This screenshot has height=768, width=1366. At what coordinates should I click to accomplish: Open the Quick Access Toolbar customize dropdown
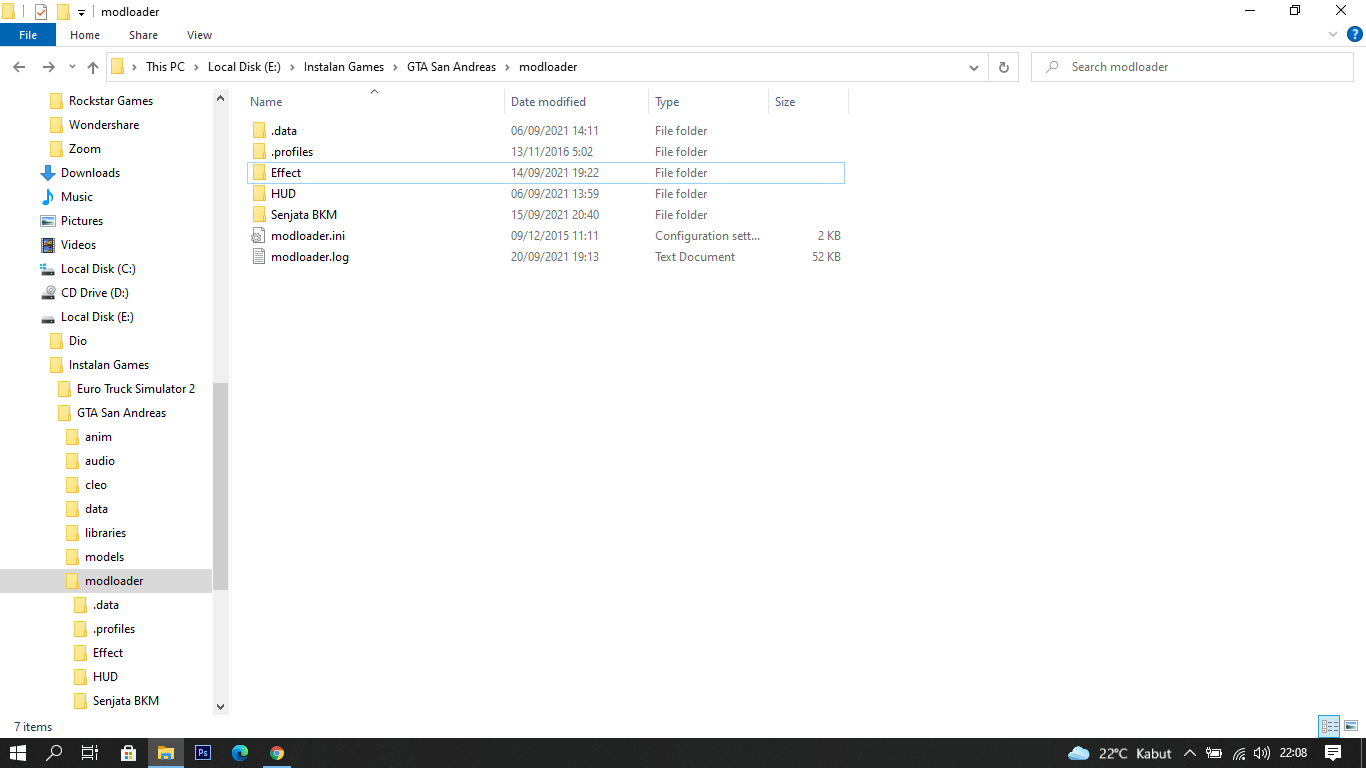pyautogui.click(x=81, y=12)
